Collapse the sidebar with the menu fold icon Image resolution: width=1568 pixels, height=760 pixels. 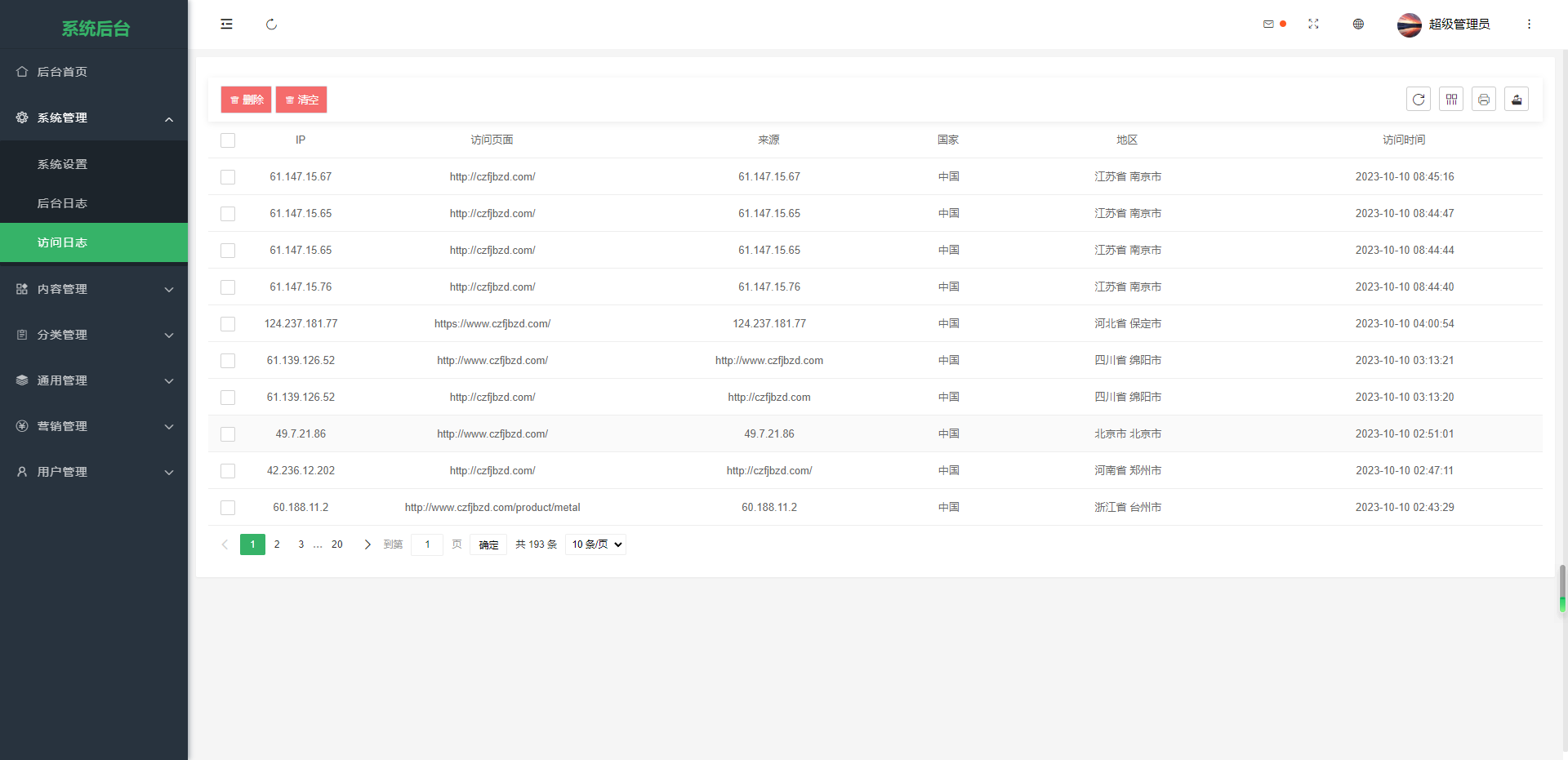pos(226,24)
